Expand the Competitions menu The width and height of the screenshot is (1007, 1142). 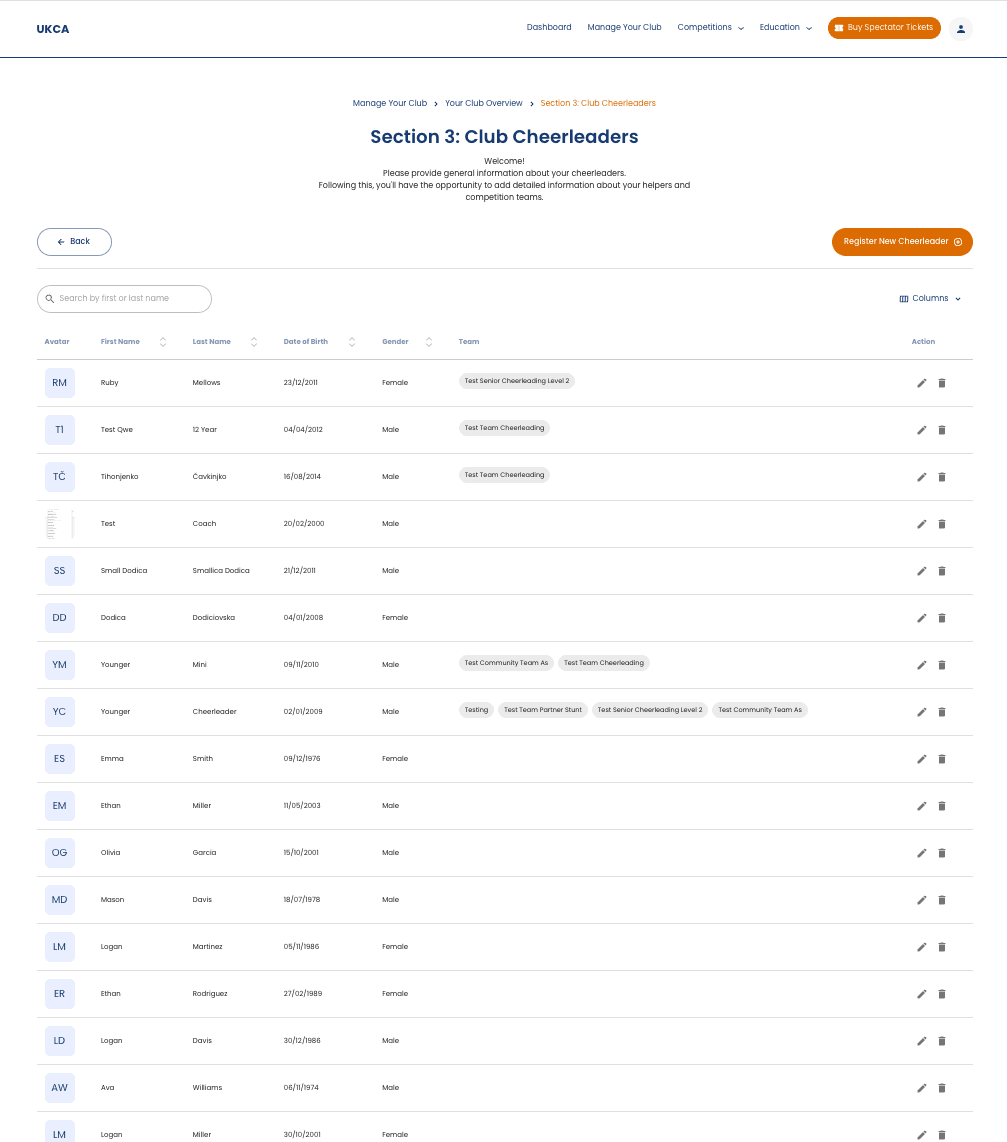point(710,28)
